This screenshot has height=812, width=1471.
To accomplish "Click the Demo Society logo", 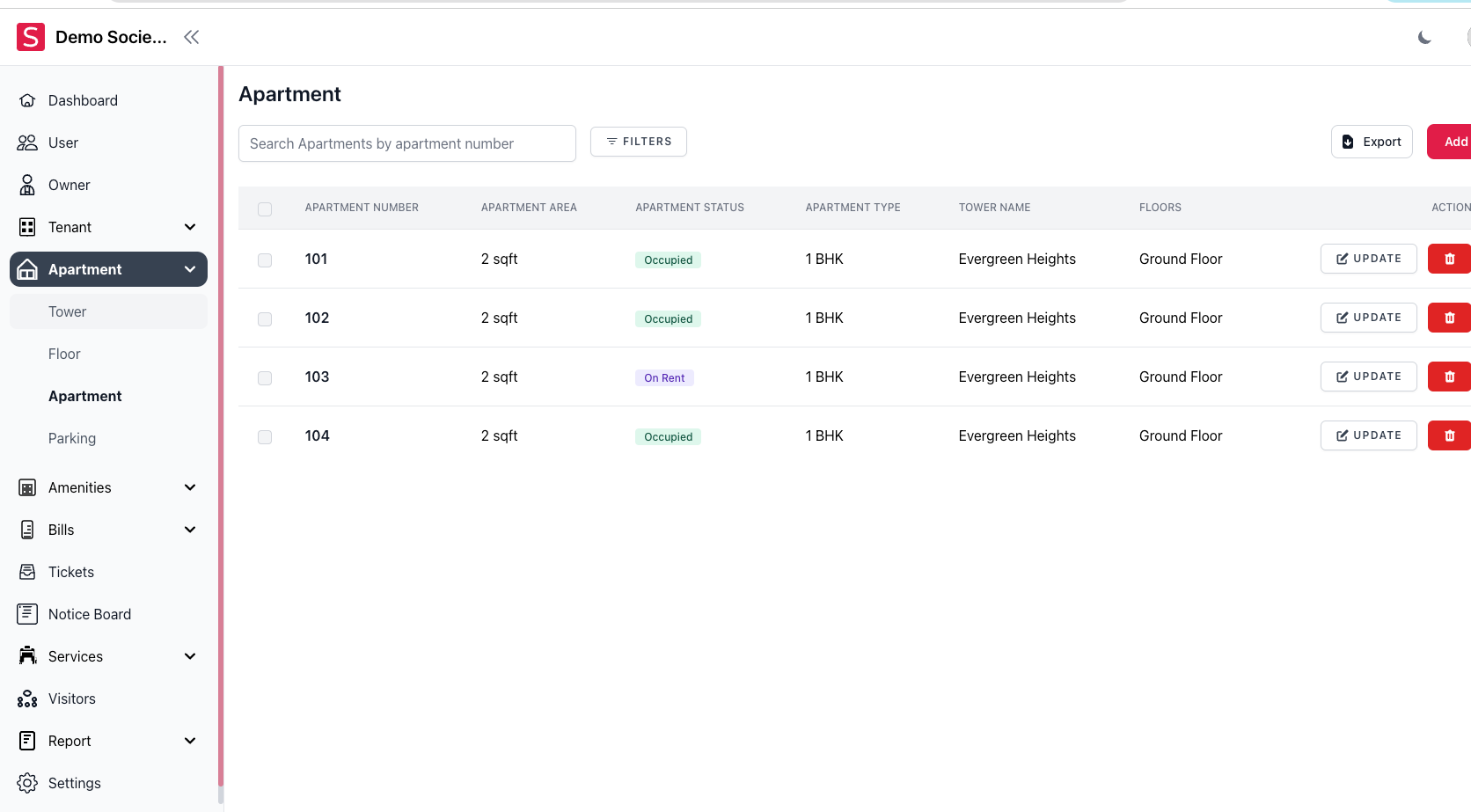I will click(31, 37).
